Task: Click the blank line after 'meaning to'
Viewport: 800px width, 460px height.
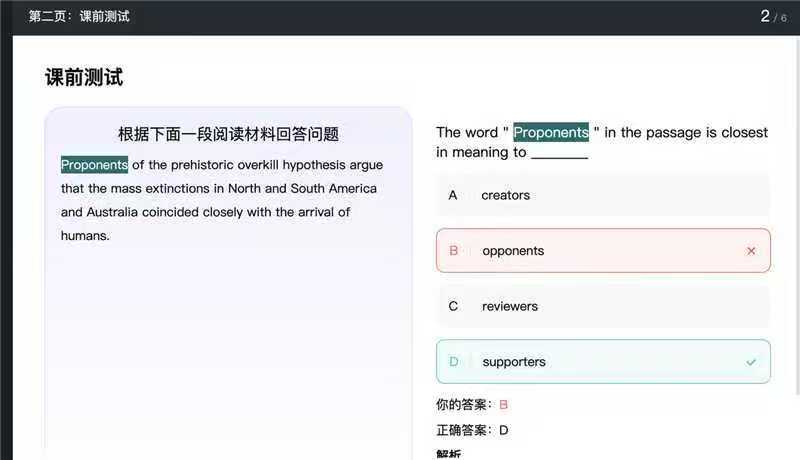Action: pos(559,154)
